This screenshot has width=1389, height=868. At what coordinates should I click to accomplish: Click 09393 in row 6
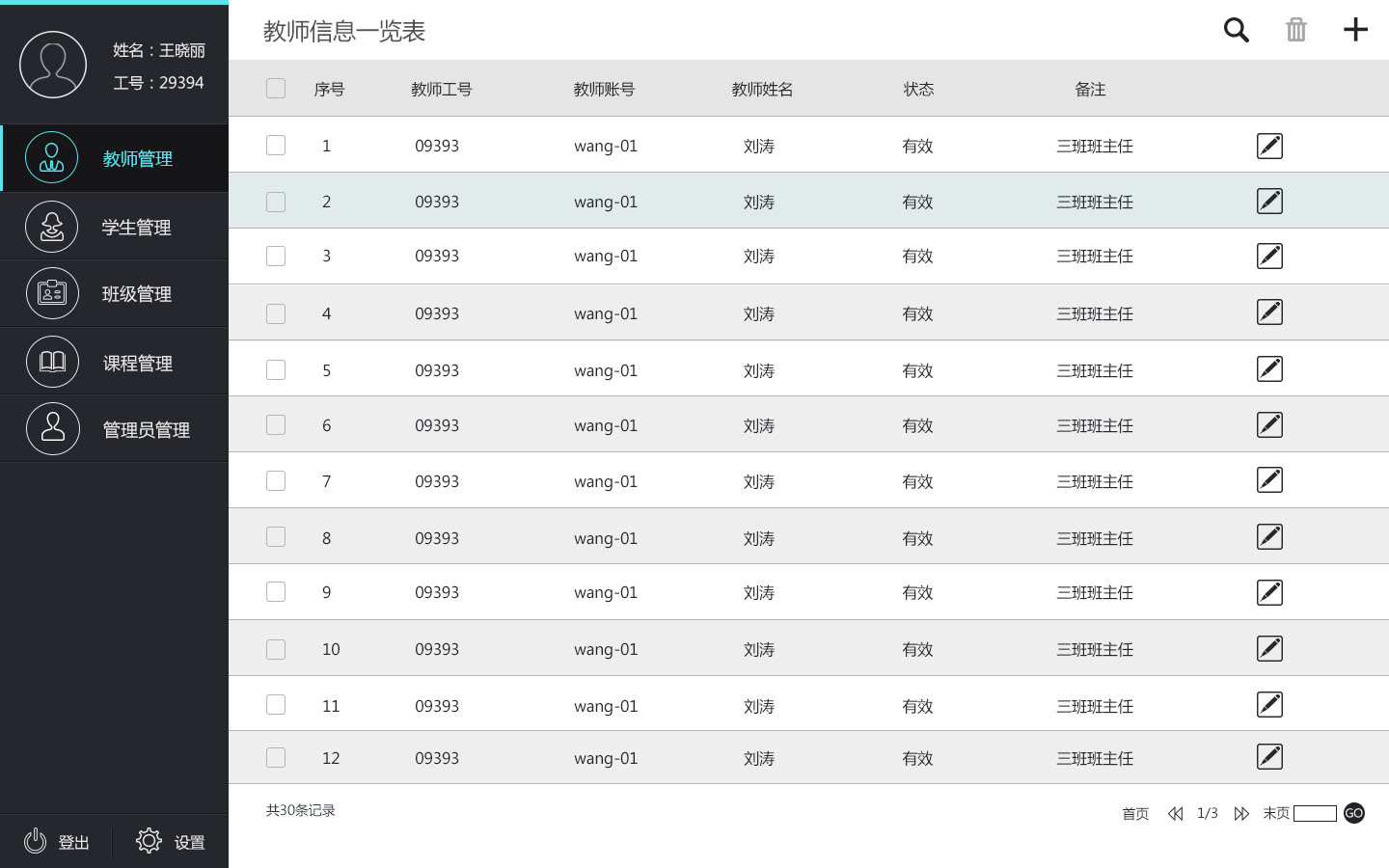pyautogui.click(x=437, y=425)
